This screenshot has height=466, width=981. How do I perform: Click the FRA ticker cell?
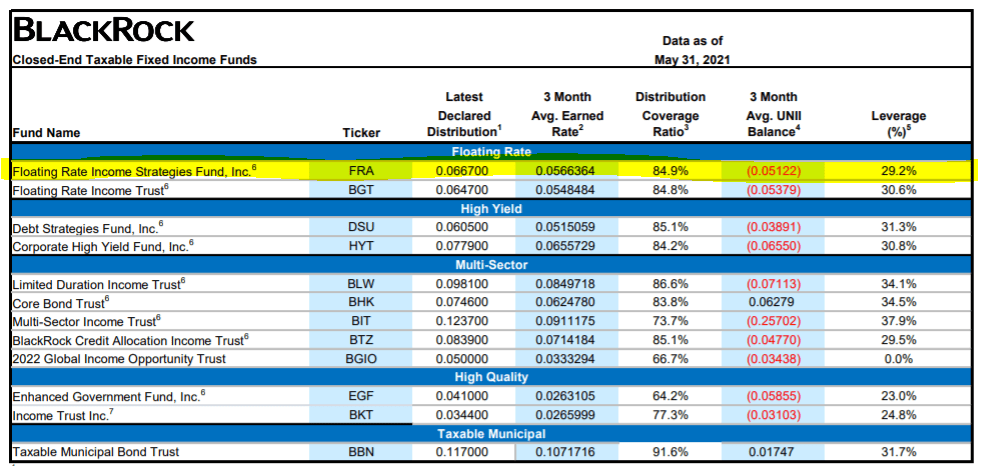click(360, 171)
